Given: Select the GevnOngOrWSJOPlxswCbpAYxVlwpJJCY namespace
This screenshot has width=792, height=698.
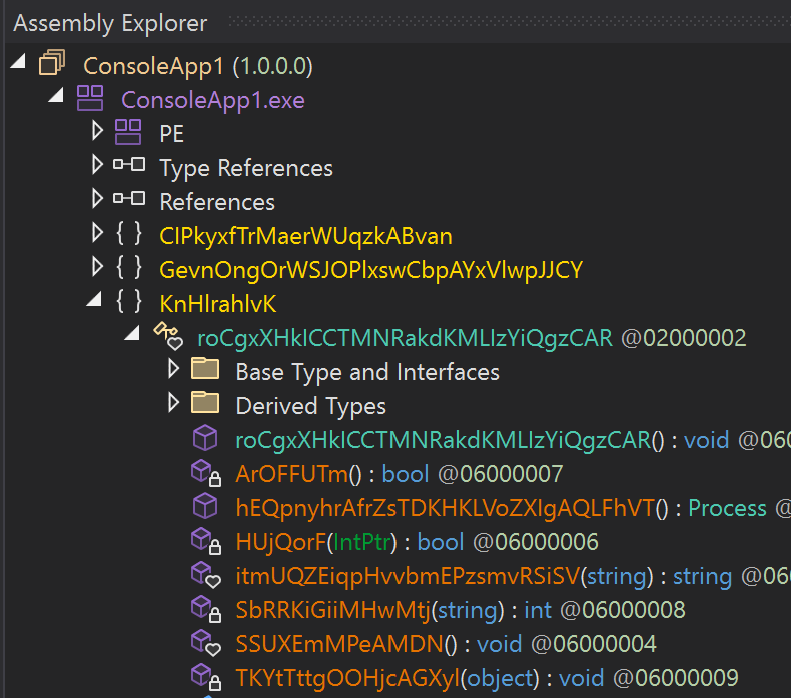Looking at the screenshot, I should point(370,269).
